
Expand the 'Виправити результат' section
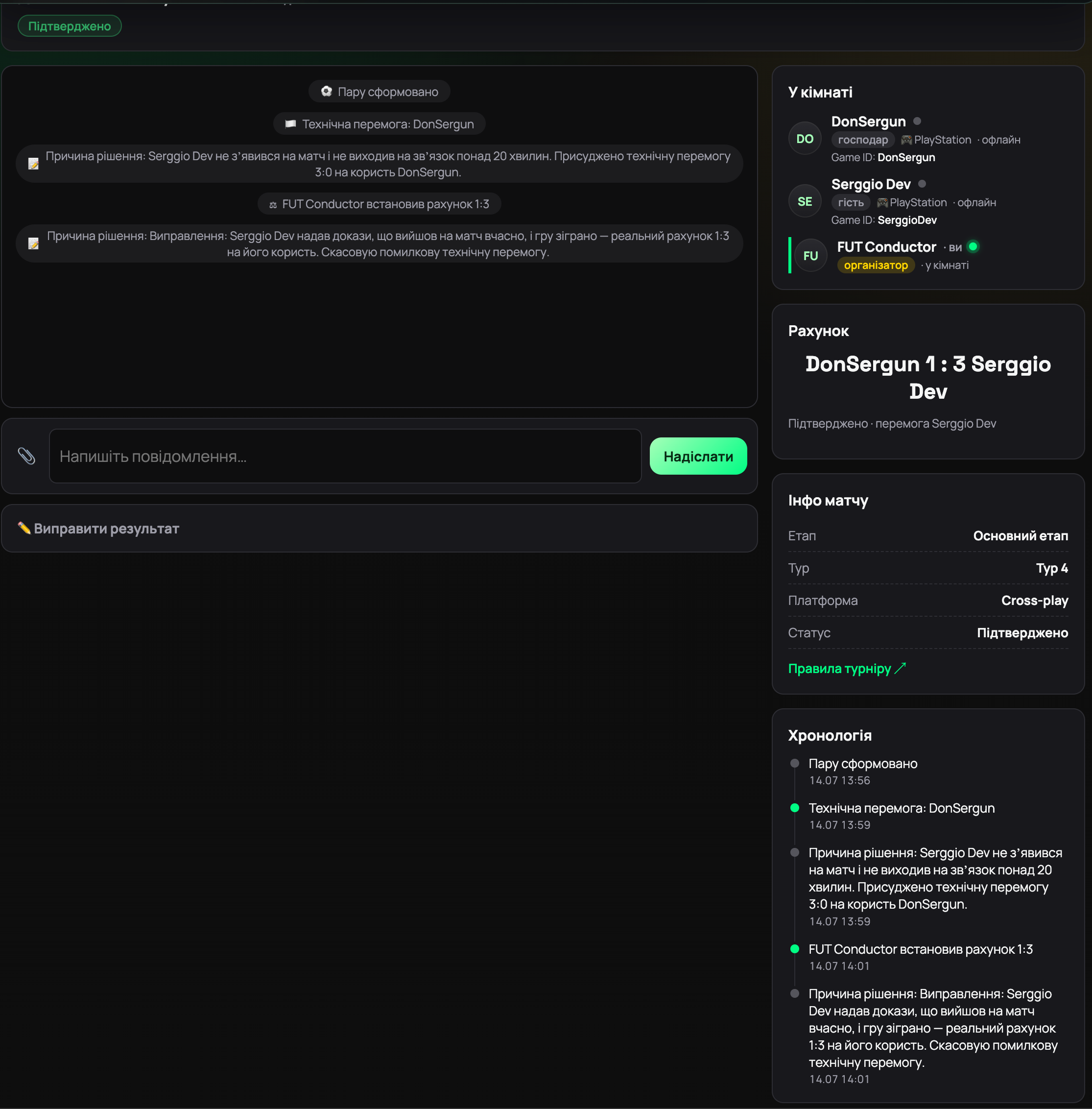coord(379,529)
